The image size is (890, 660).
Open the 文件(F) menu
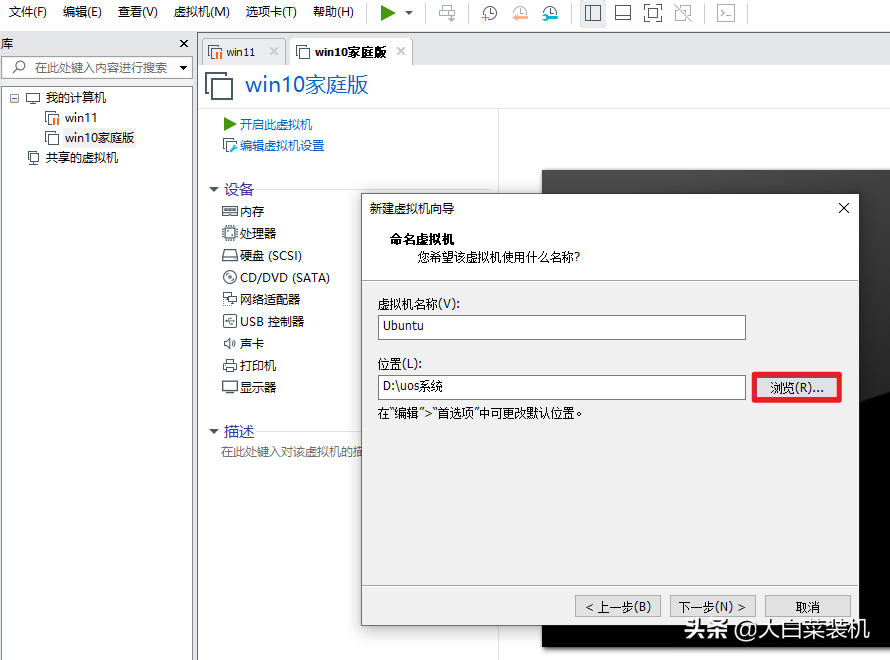point(28,12)
